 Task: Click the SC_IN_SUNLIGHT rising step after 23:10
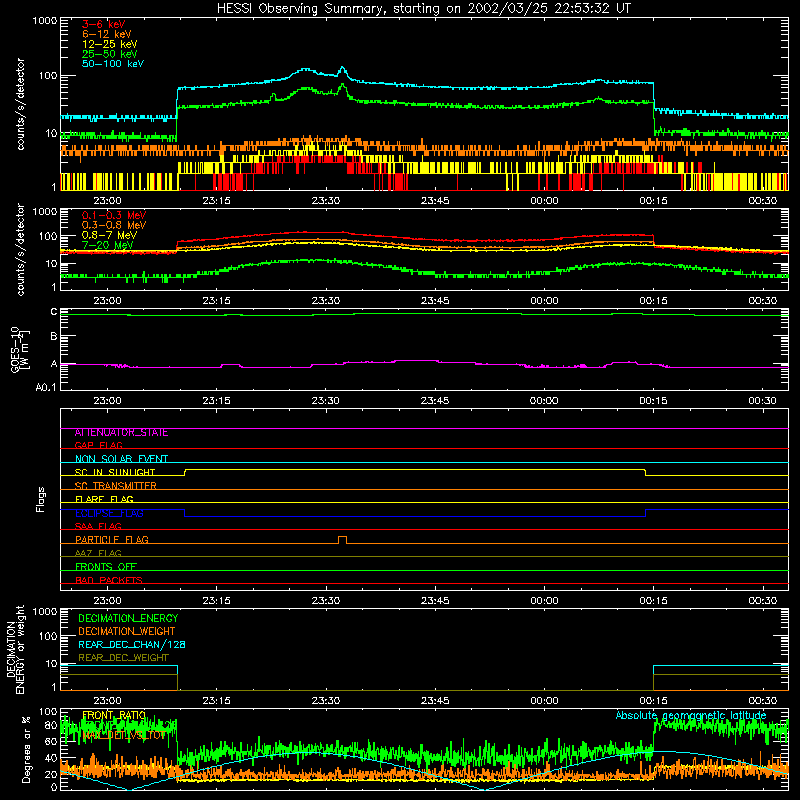point(185,472)
